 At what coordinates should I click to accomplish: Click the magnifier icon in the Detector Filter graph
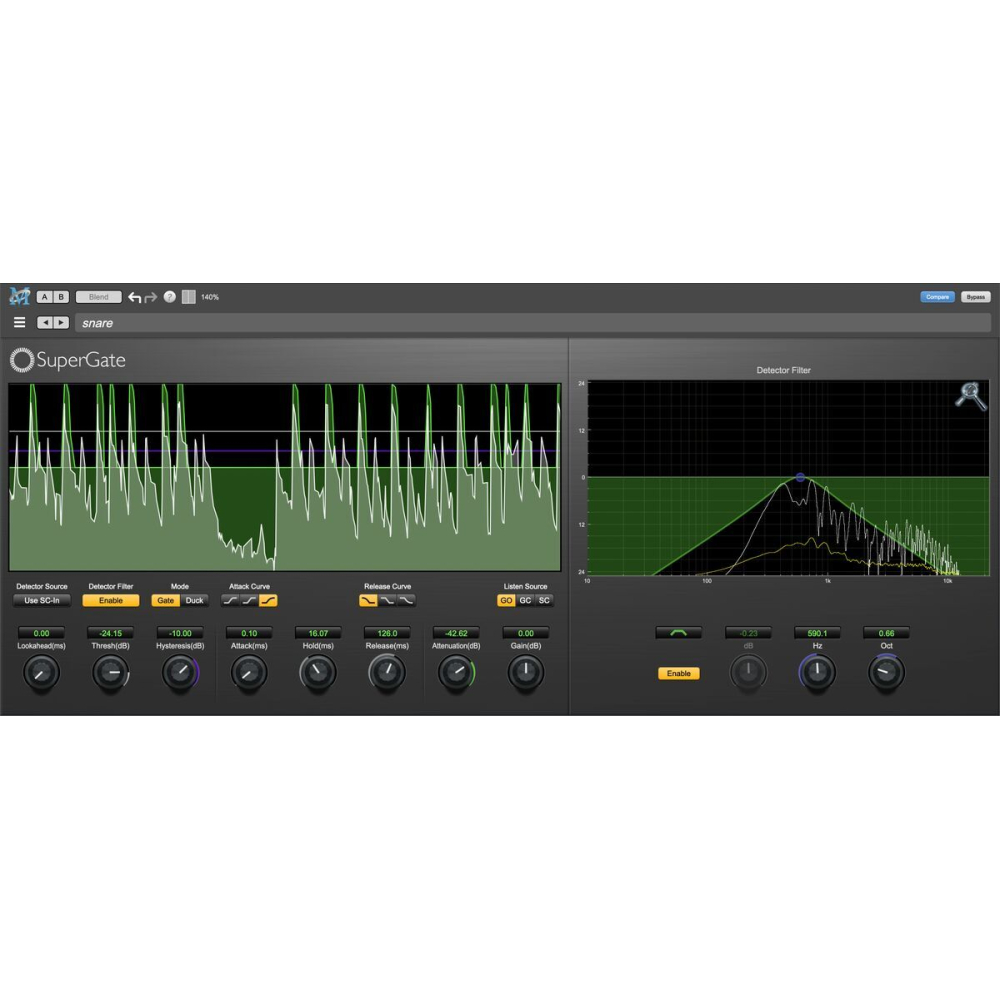pos(969,396)
